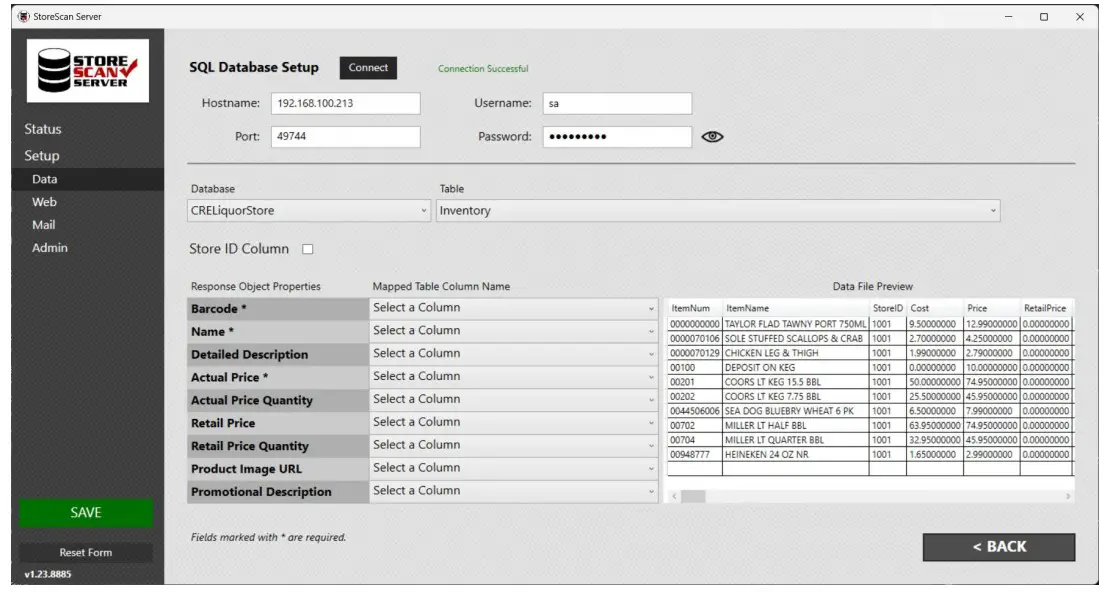Image resolution: width=1109 pixels, height=592 pixels.
Task: Close the StoreScan Server window
Action: coord(1080,16)
